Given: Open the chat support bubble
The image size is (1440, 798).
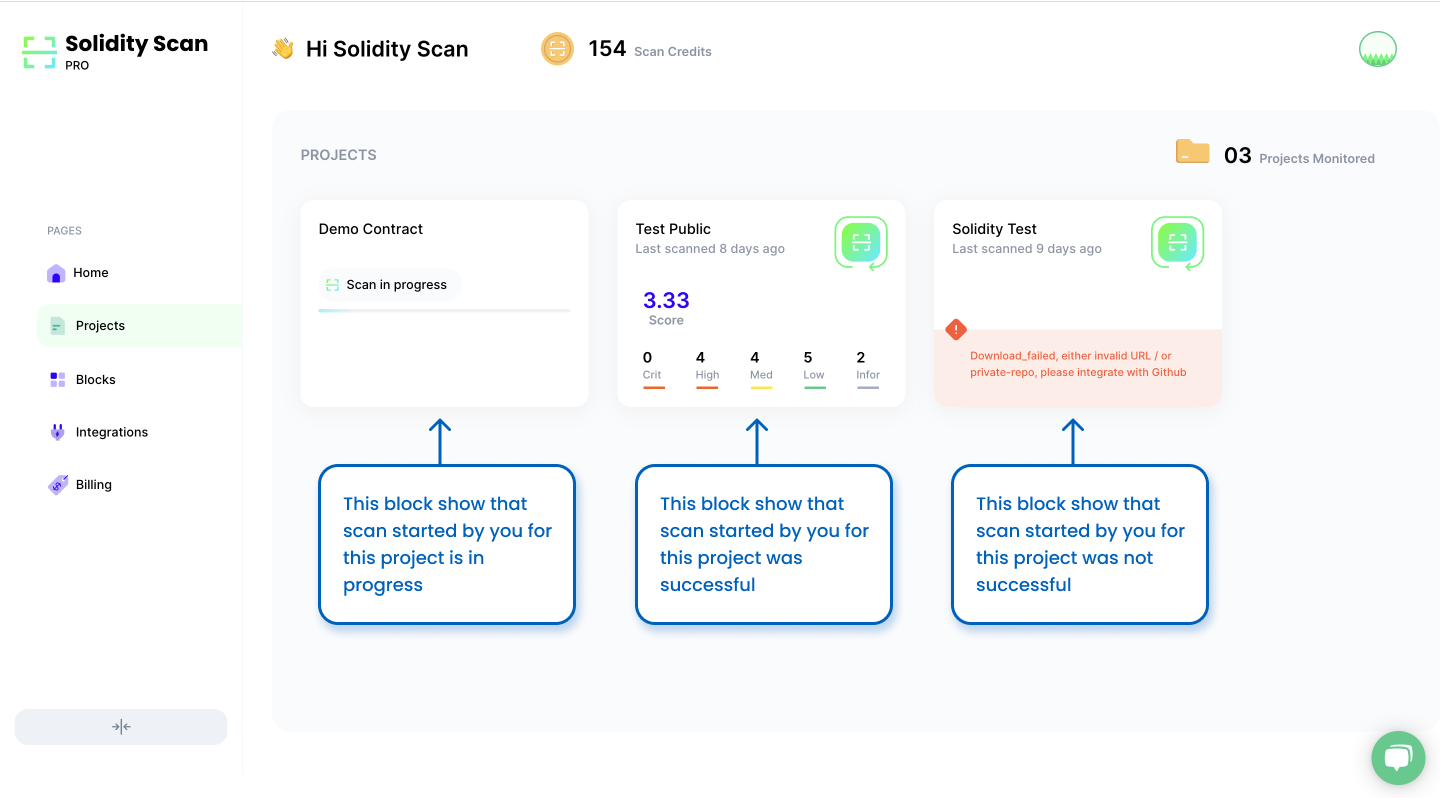Looking at the screenshot, I should [1397, 758].
